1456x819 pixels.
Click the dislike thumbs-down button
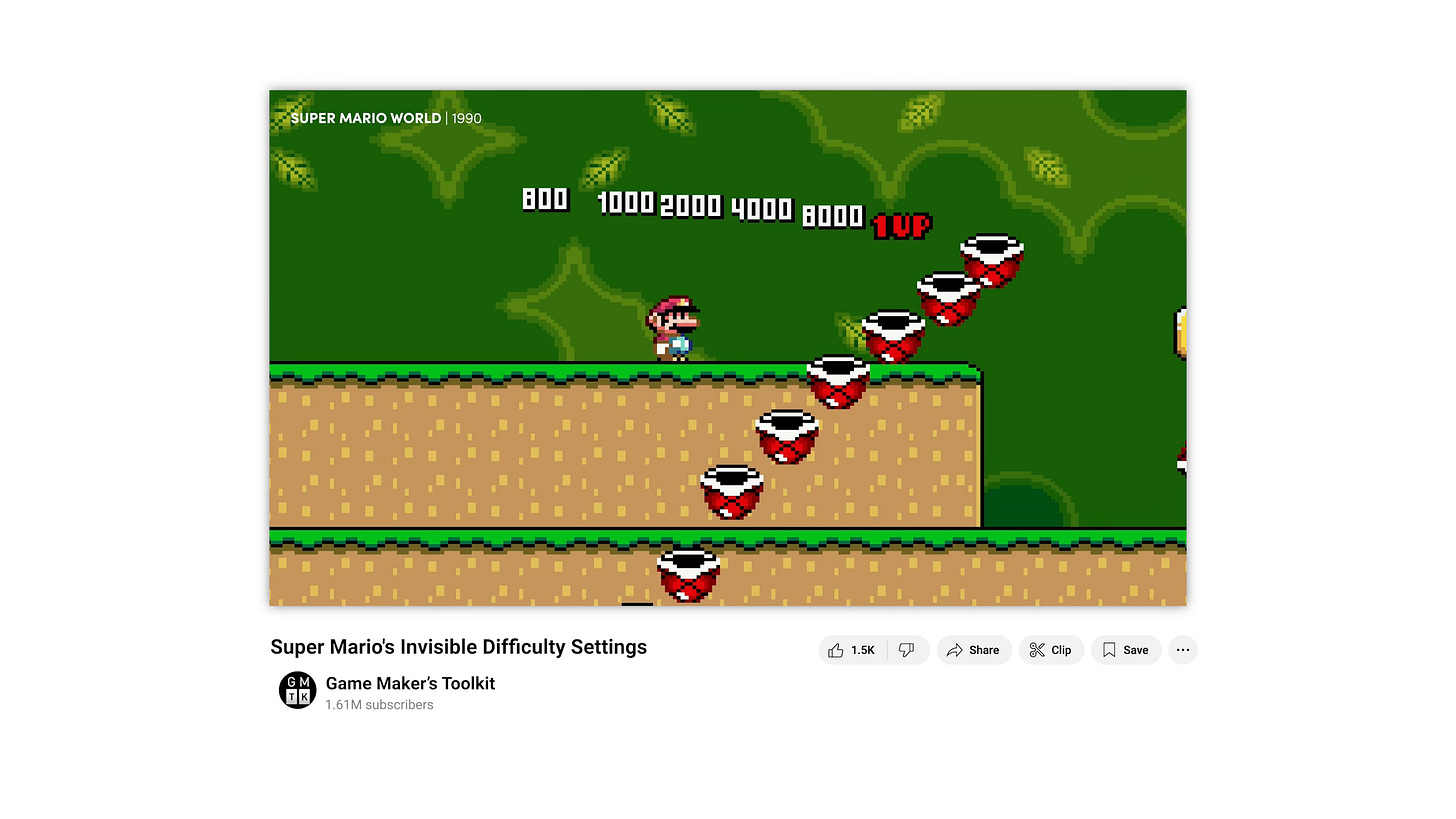[907, 650]
